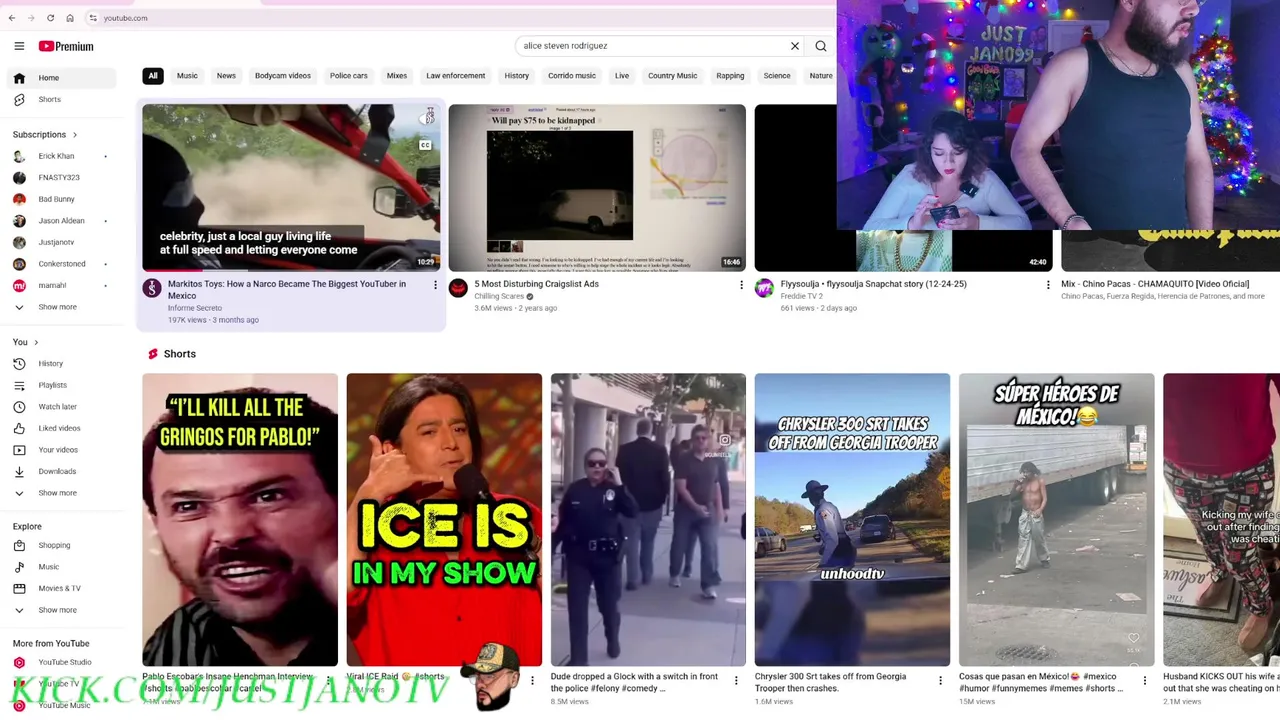Select the Mixes chip
Screen dimensions: 1280x720
tap(397, 76)
